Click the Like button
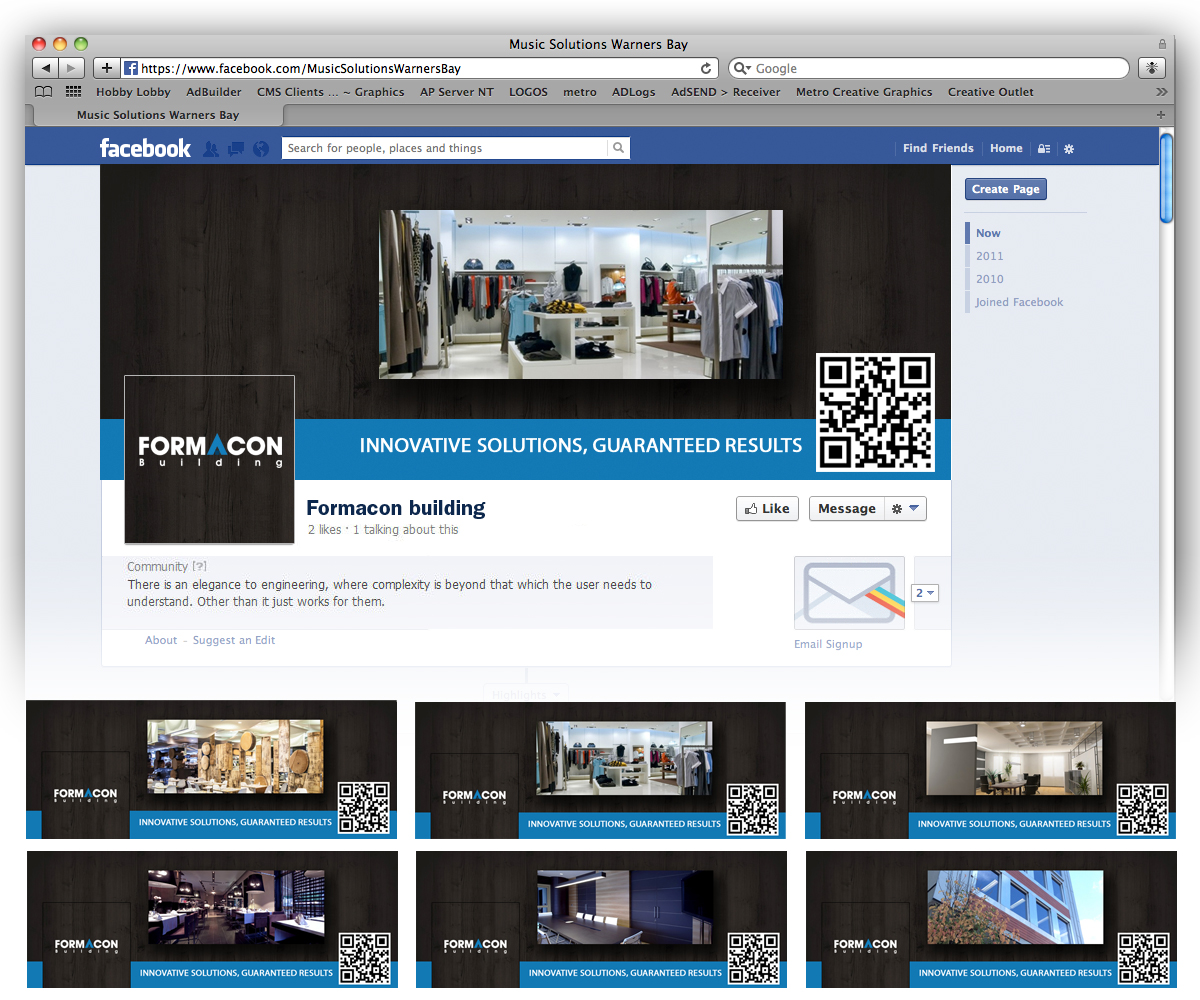 click(766, 508)
